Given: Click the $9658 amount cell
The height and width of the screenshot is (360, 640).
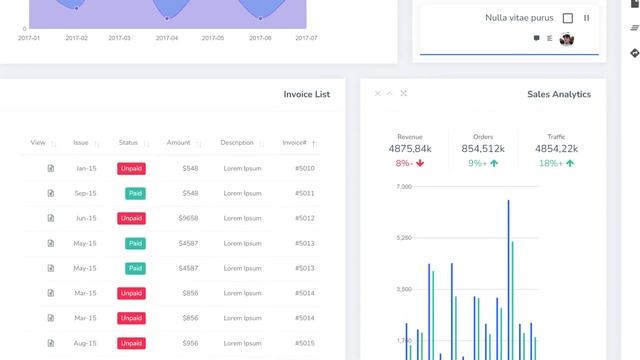Looking at the screenshot, I should (188, 218).
